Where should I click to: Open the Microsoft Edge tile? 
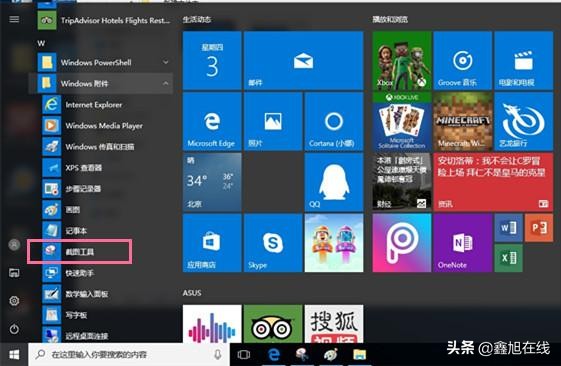click(x=212, y=122)
